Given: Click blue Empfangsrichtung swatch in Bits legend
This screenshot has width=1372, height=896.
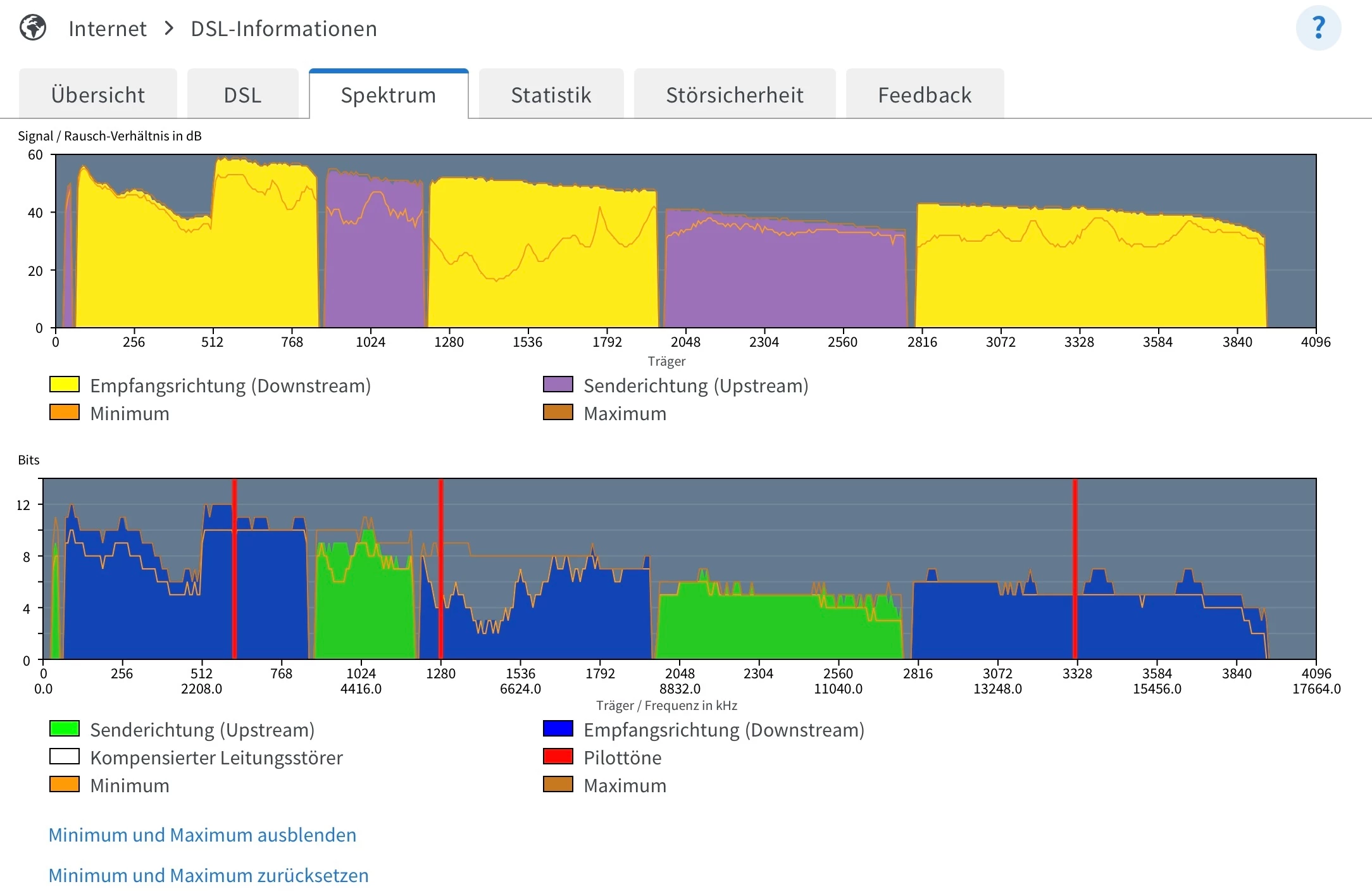Looking at the screenshot, I should (558, 729).
